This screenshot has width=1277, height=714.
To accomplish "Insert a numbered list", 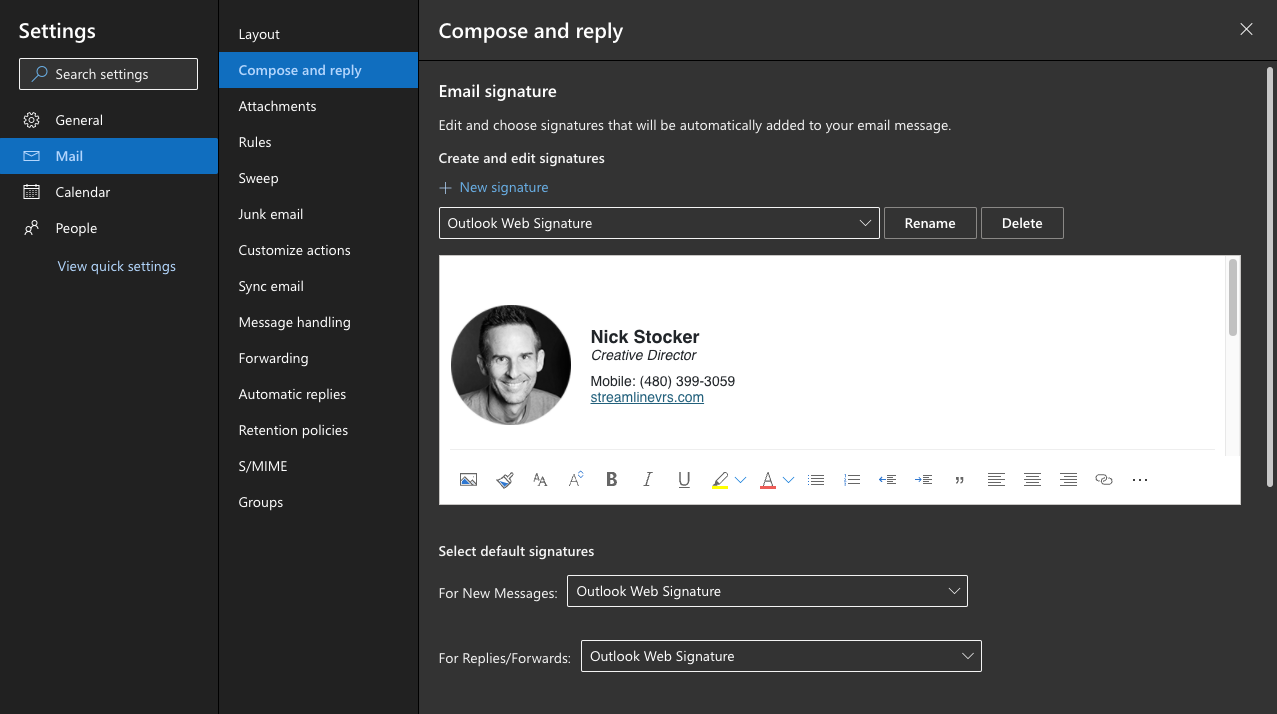I will click(852, 480).
